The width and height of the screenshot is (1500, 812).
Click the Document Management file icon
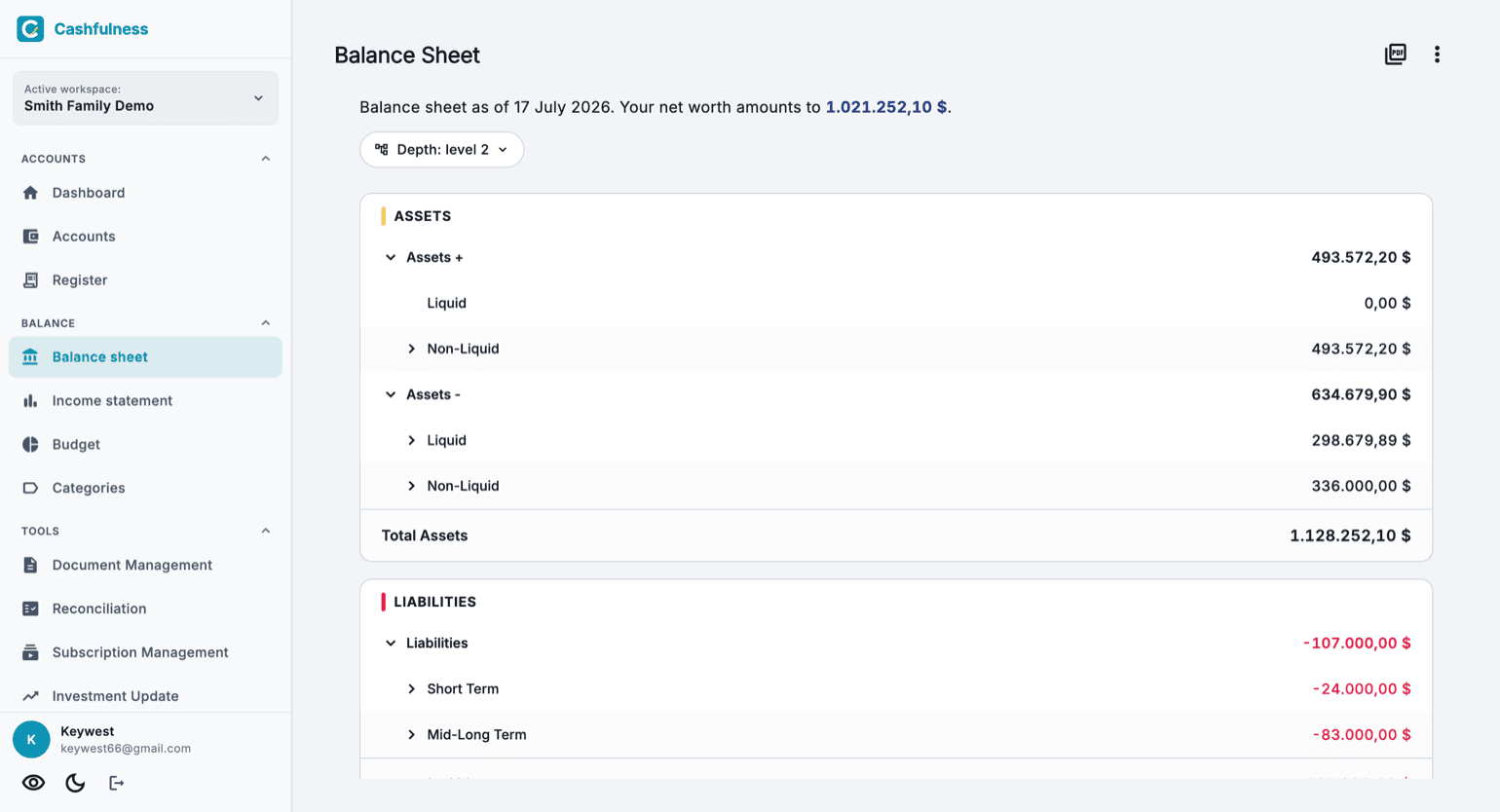(x=30, y=565)
